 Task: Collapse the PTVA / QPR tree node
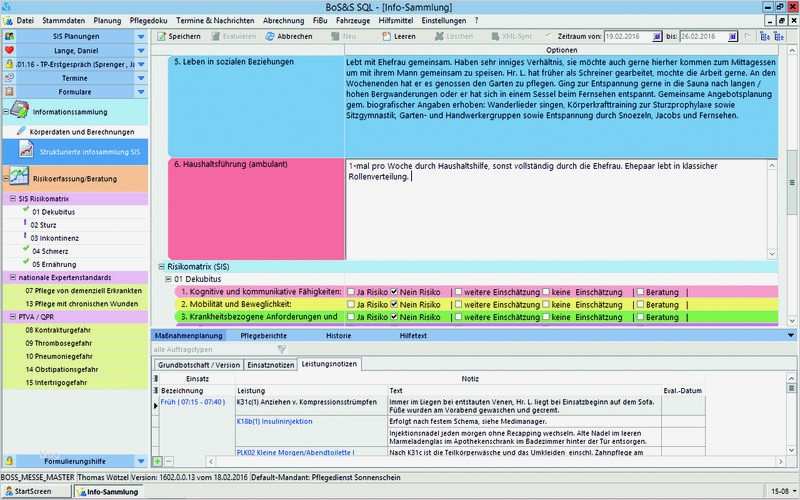[13, 316]
